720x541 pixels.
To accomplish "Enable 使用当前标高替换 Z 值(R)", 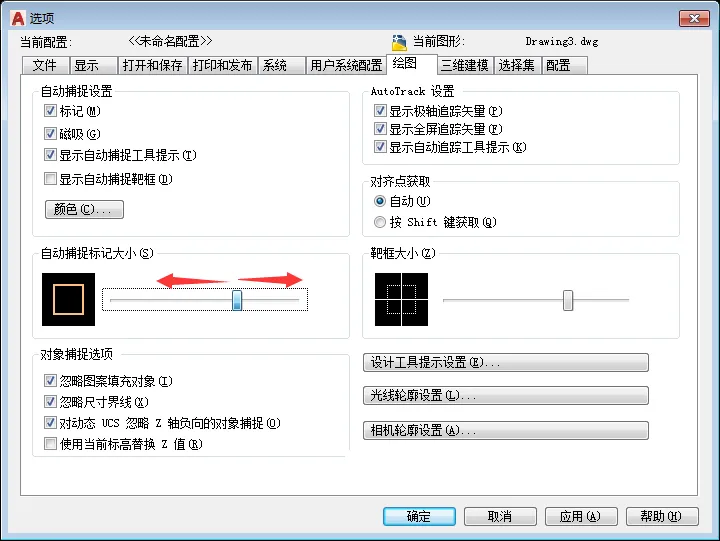I will (x=50, y=444).
